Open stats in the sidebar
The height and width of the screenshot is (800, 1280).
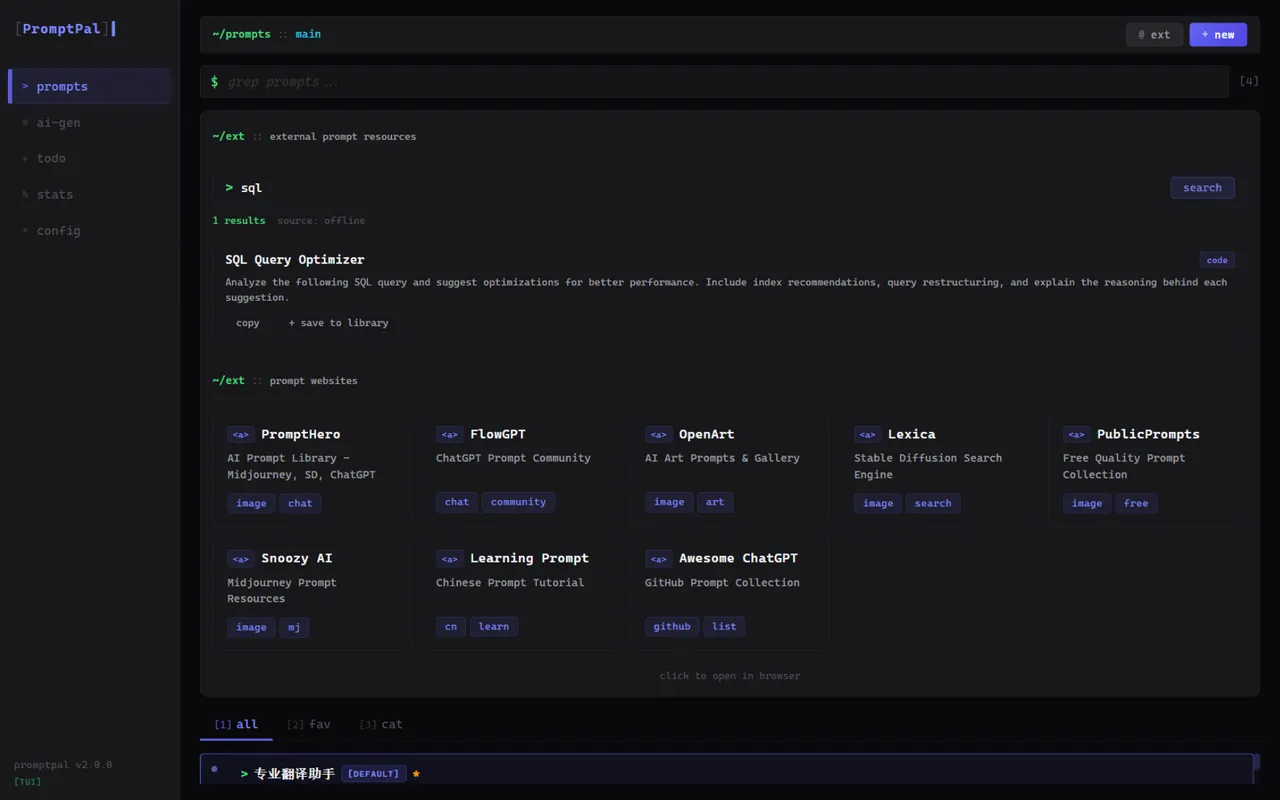pyautogui.click(x=89, y=194)
